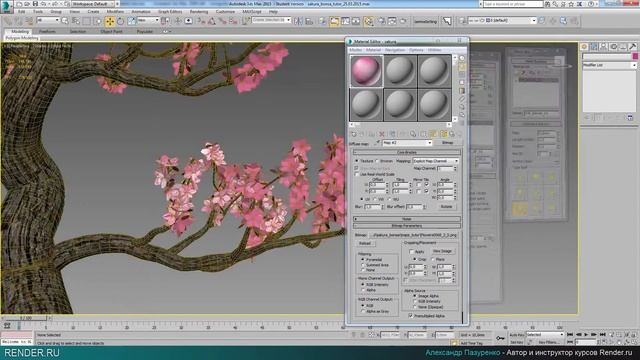Click the Sample Type icon on Material Editor side
The width and height of the screenshot is (640, 360).
pos(462,58)
